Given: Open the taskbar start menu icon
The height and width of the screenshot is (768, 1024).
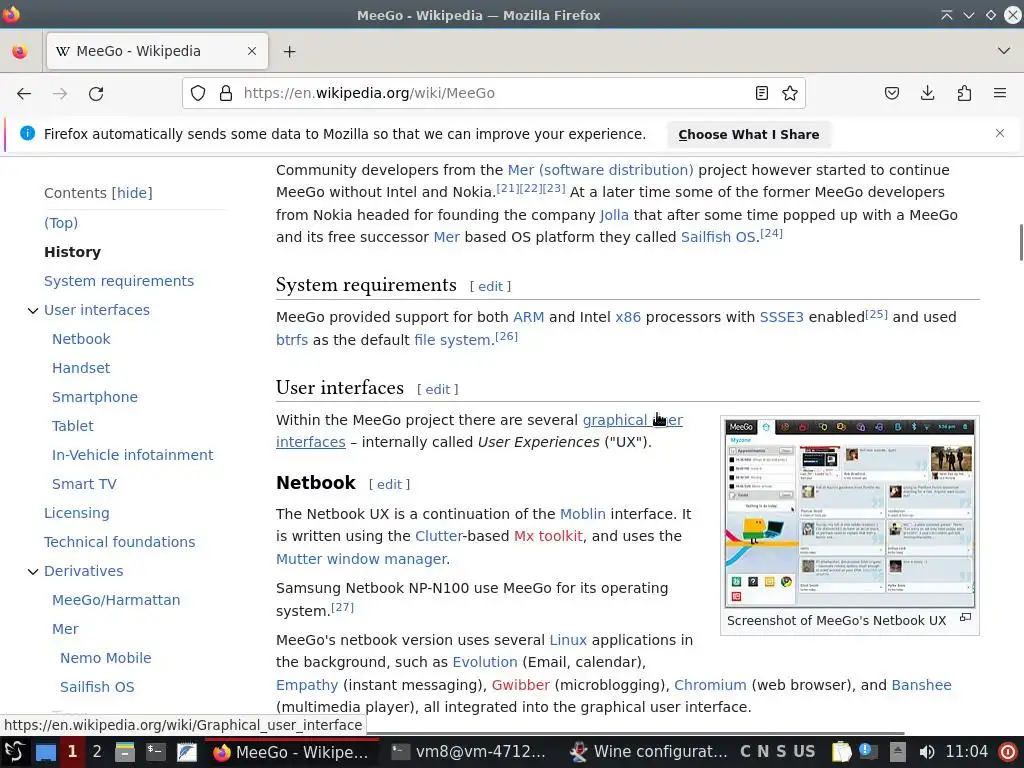Looking at the screenshot, I should coord(14,752).
